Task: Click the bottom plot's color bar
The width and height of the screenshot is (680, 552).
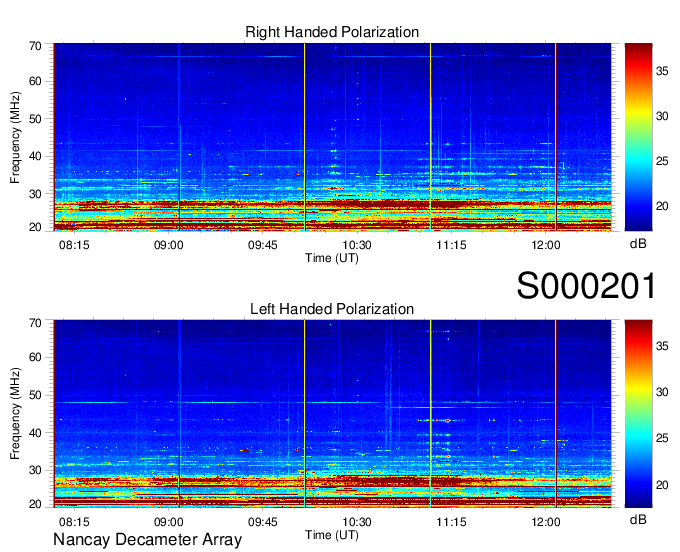Action: (x=638, y=414)
